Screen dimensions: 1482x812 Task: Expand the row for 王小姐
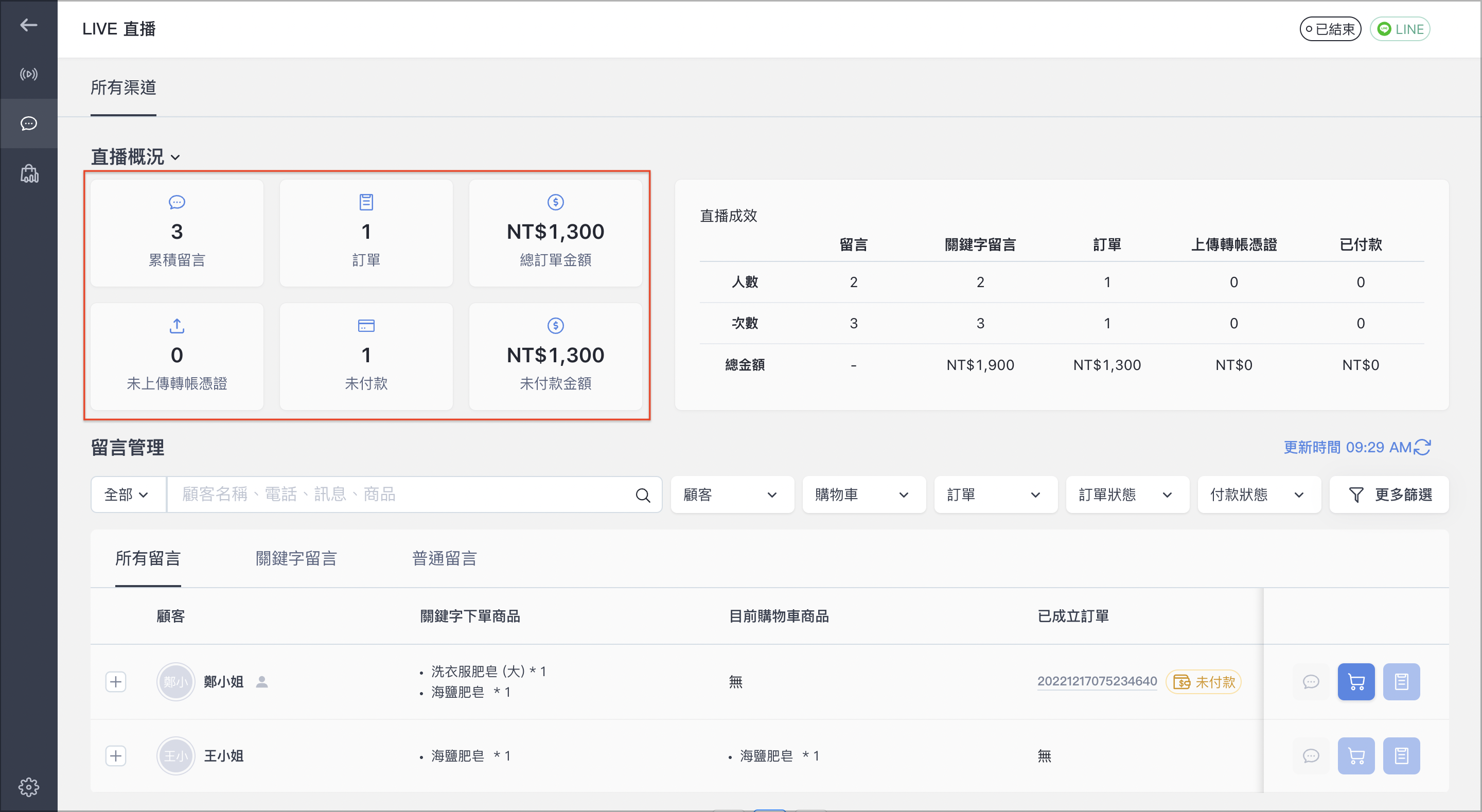[x=116, y=755]
